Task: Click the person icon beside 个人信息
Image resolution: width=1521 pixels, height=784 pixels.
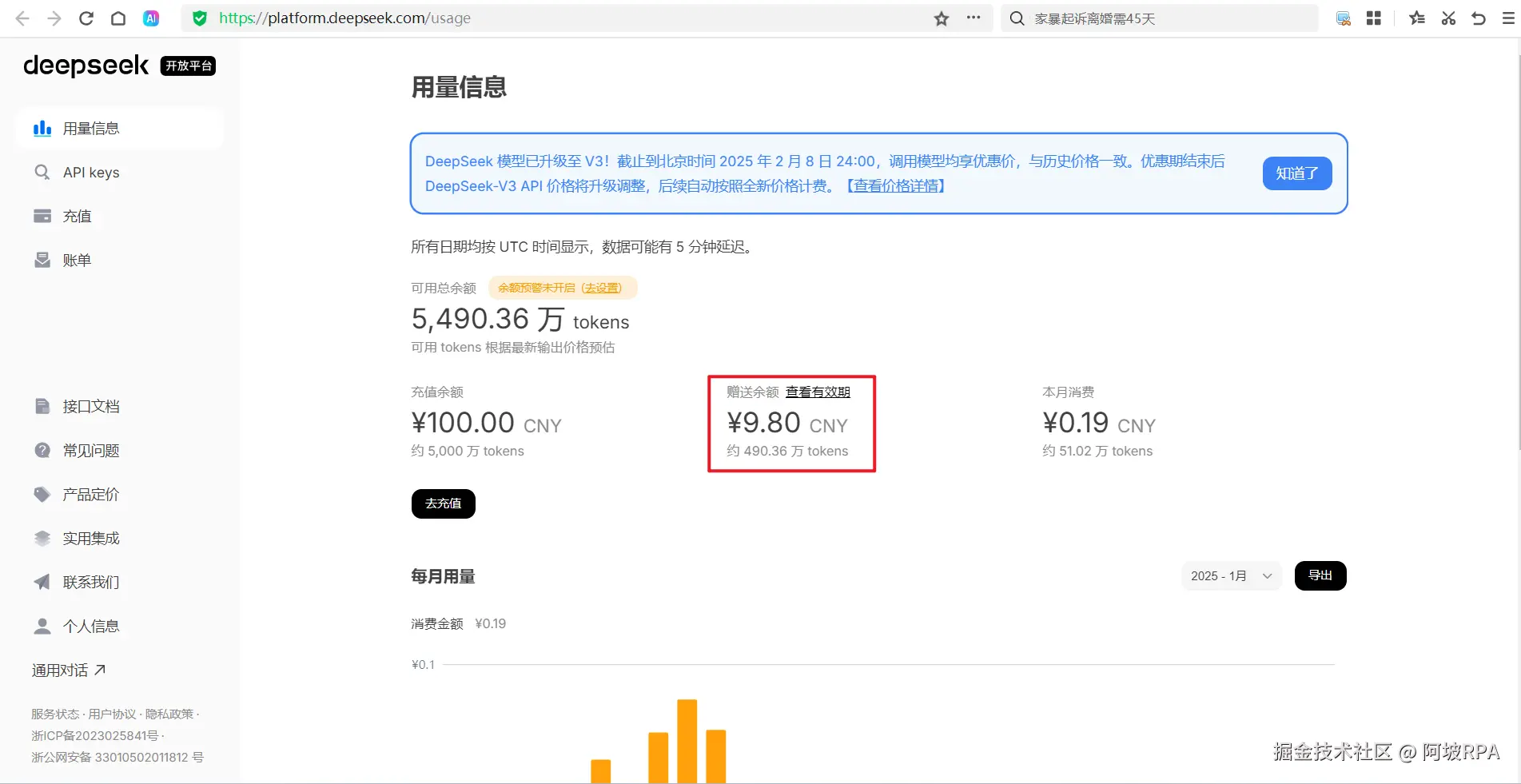Action: (x=42, y=626)
